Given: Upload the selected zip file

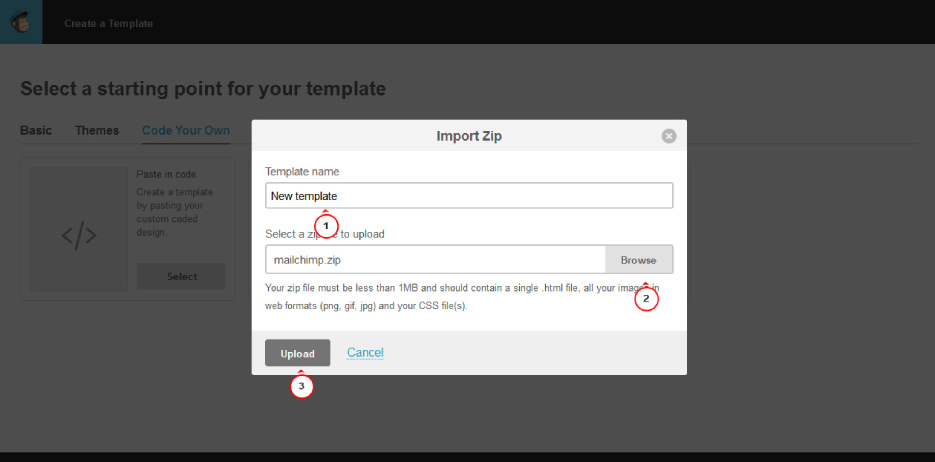Looking at the screenshot, I should pyautogui.click(x=297, y=353).
